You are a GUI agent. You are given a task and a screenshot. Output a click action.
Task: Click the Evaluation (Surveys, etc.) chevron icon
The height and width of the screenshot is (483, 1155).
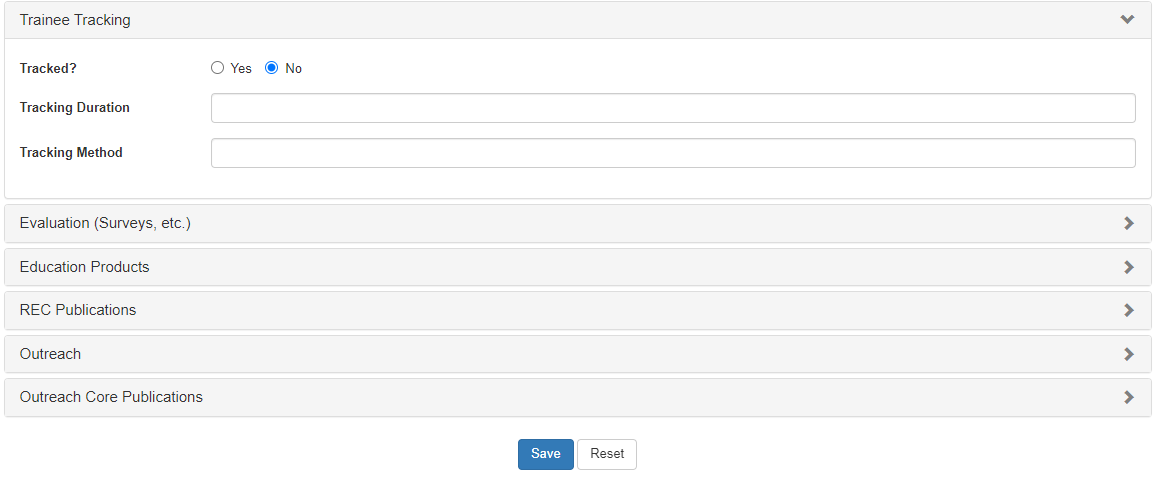1128,224
